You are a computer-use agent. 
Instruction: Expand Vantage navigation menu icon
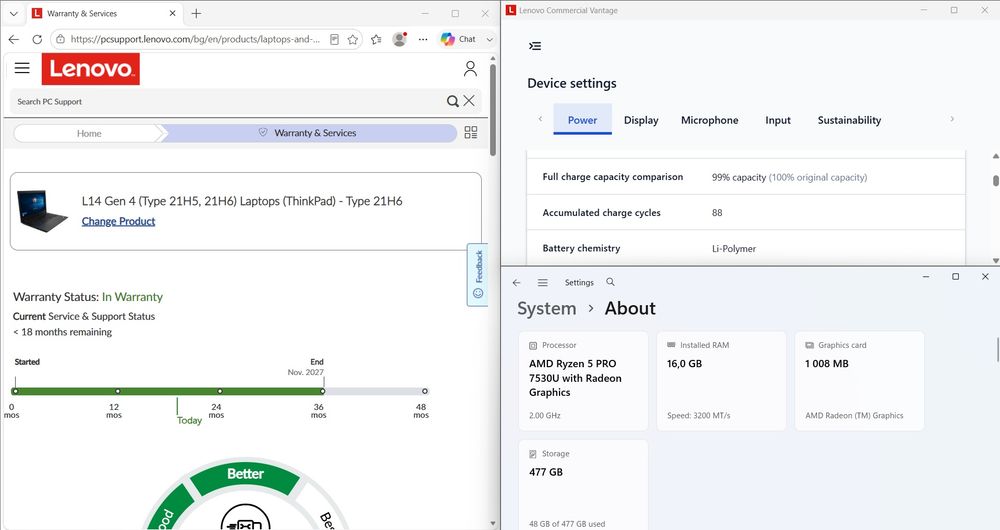[x=535, y=46]
